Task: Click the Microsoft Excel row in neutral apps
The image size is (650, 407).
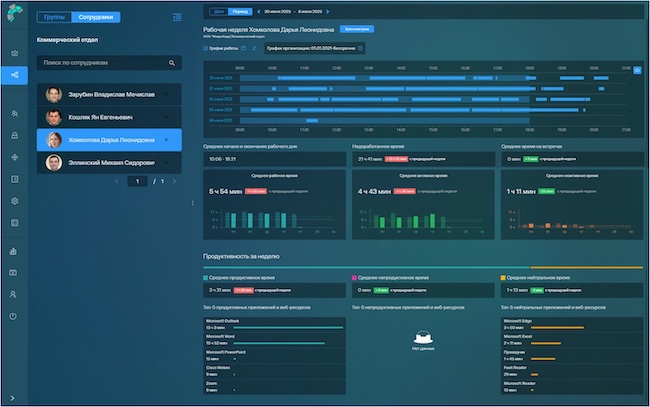Action: pos(572,340)
